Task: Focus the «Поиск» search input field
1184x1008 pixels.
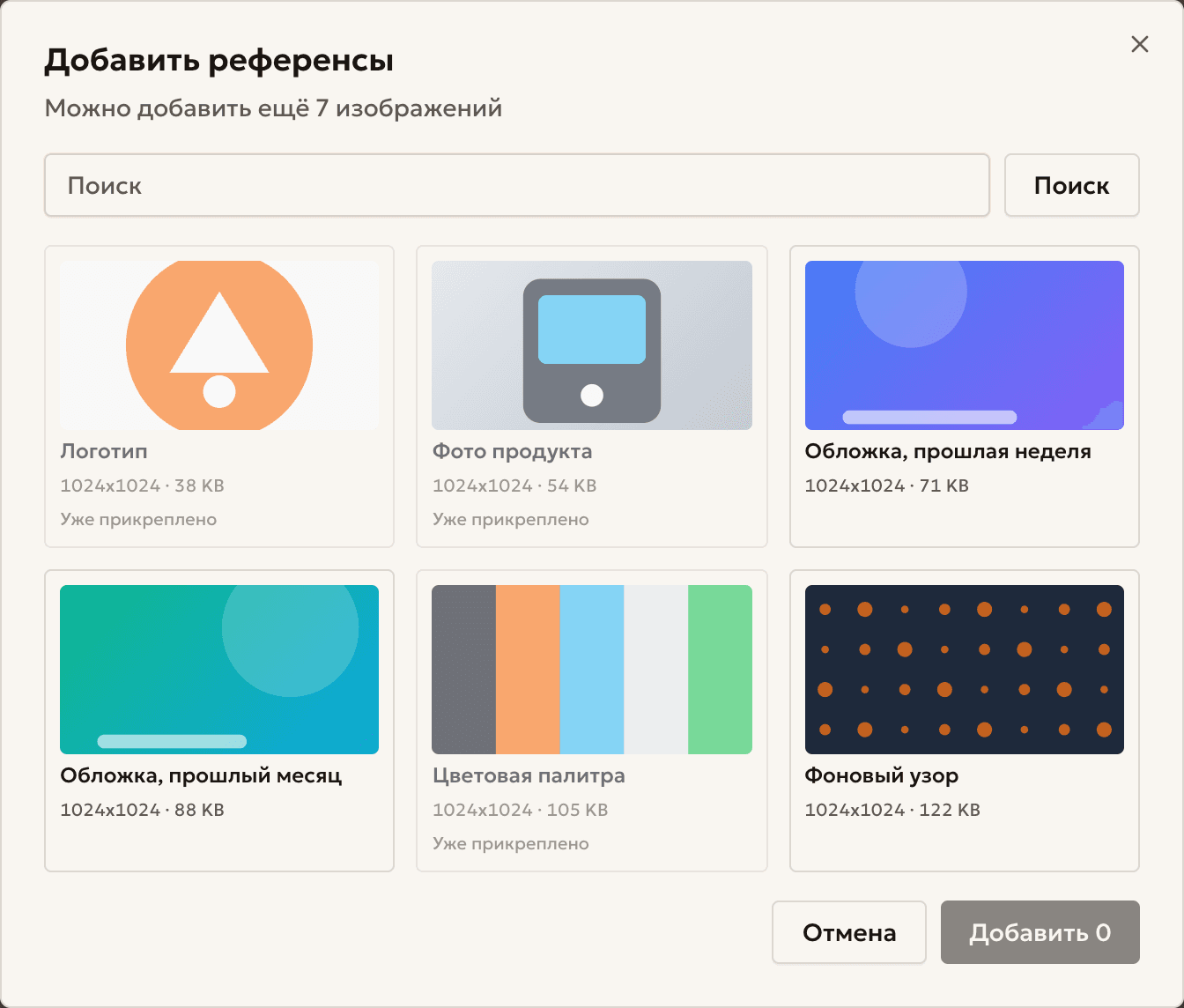Action: click(517, 185)
